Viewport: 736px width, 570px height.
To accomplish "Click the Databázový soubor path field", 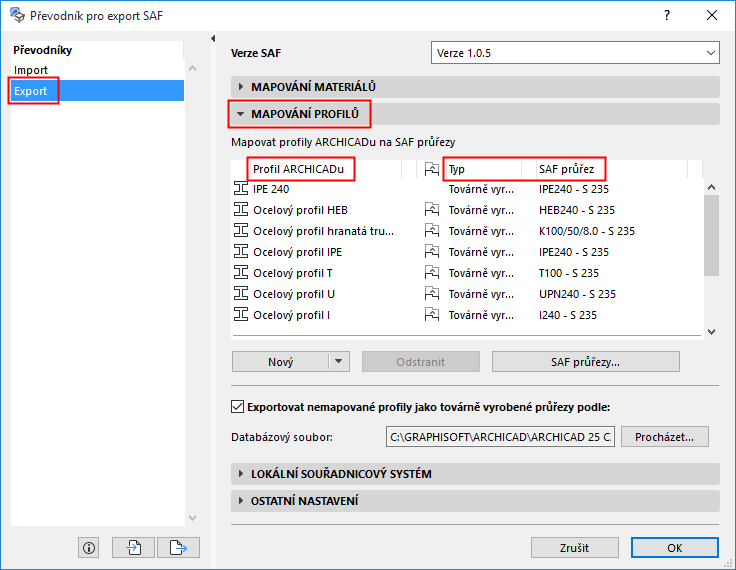I will click(x=500, y=437).
